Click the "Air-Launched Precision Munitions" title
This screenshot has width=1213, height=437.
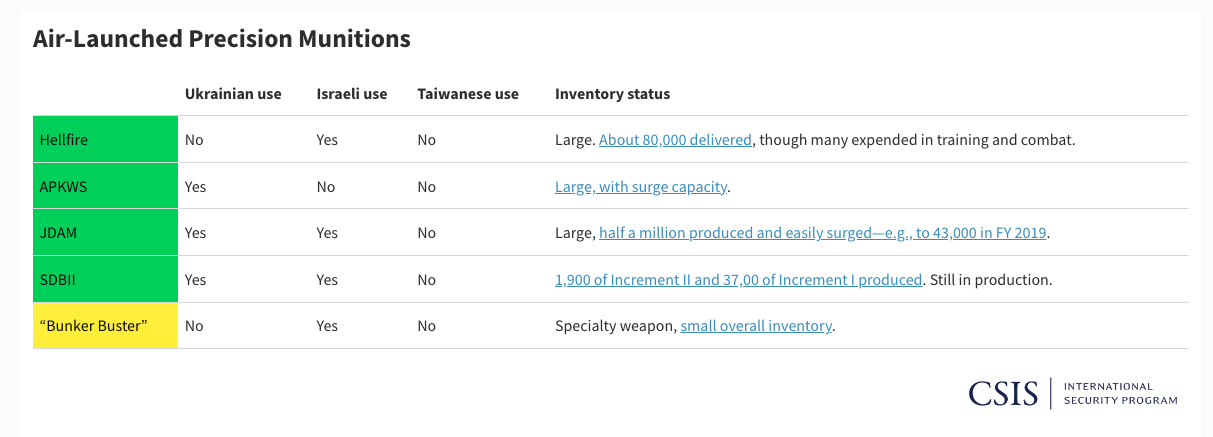pyautogui.click(x=222, y=39)
